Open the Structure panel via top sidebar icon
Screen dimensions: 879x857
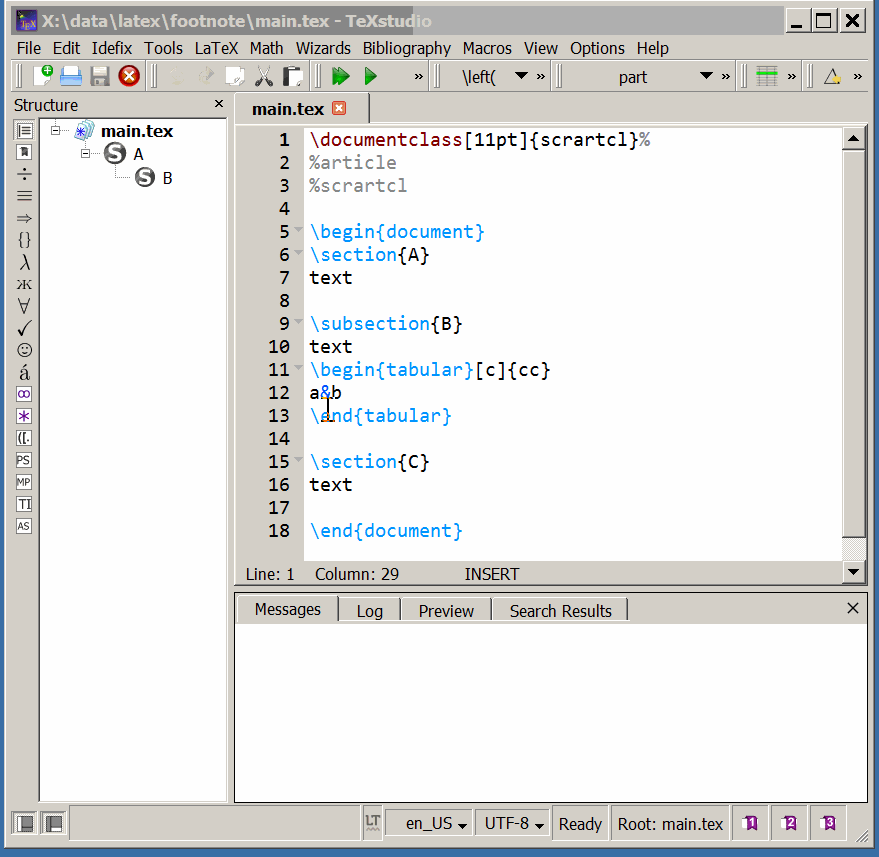pyautogui.click(x=24, y=130)
